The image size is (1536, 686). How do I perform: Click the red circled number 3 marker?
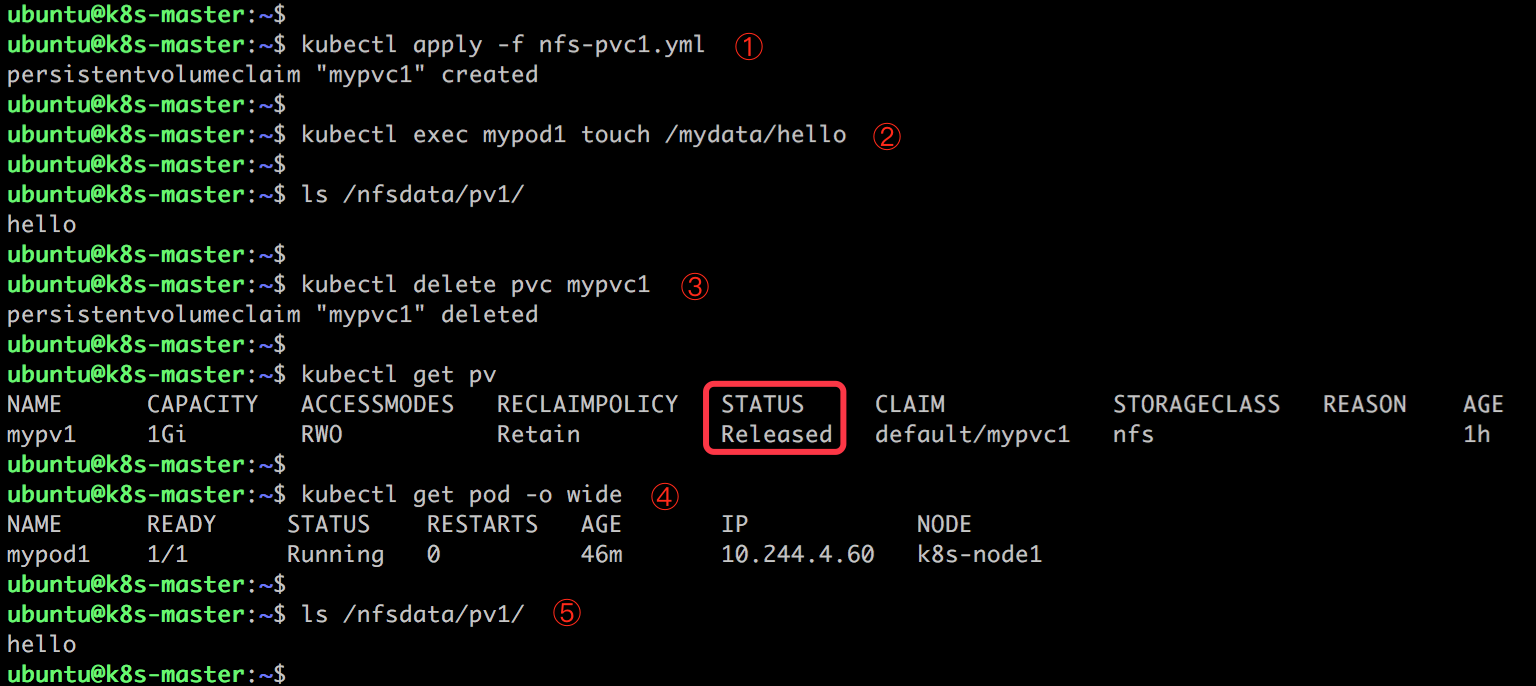point(695,287)
